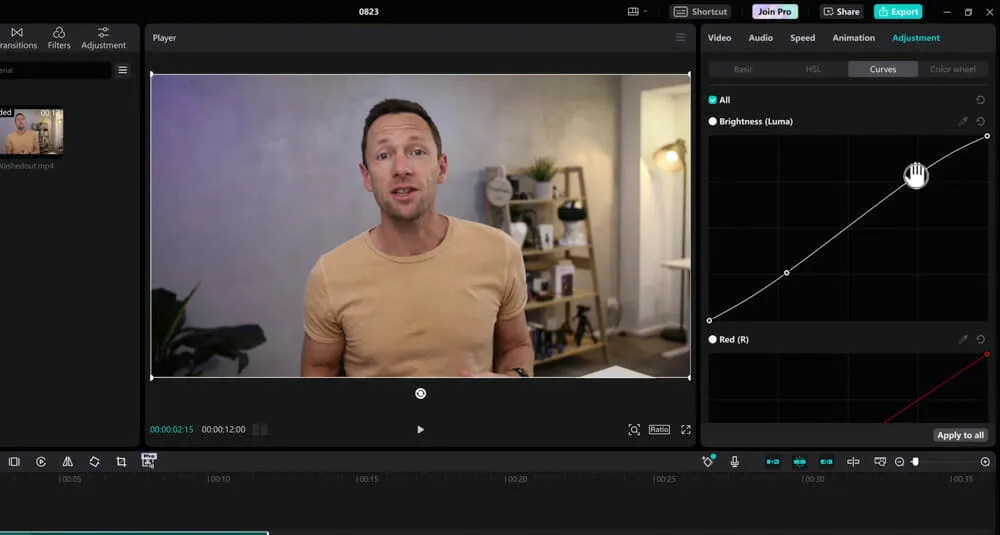This screenshot has height=535, width=1000.
Task: Toggle the main track magnet snapping
Action: point(773,462)
